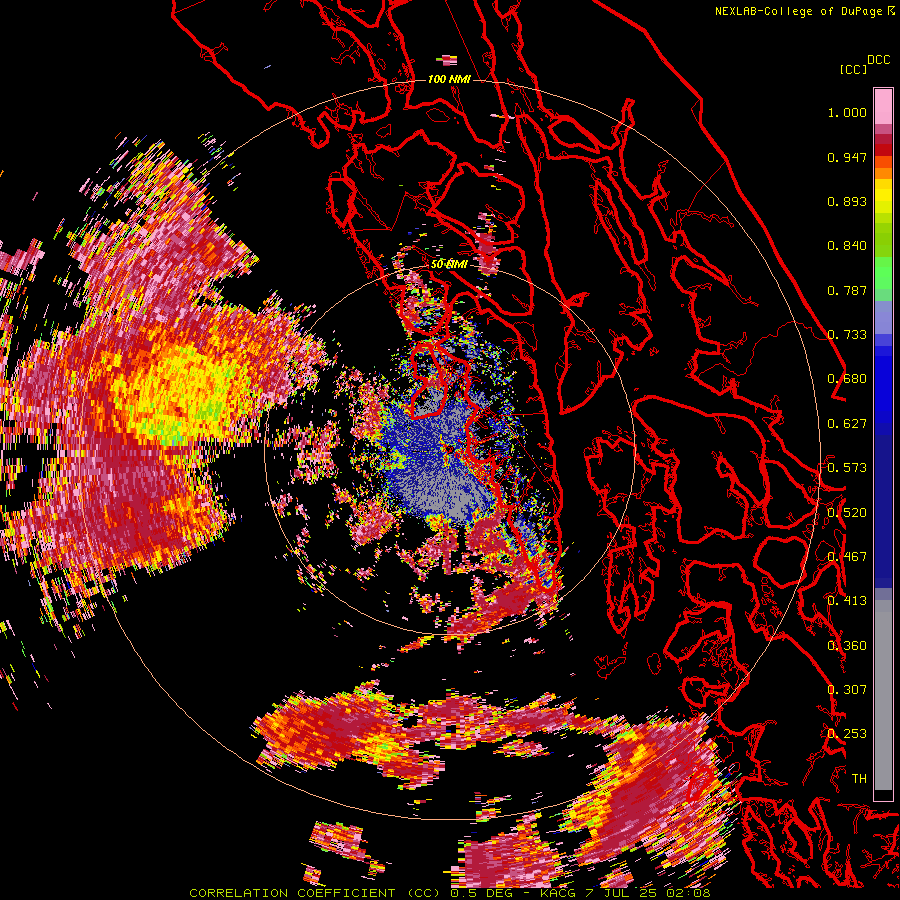Select the 0.307 color scale value

click(847, 690)
